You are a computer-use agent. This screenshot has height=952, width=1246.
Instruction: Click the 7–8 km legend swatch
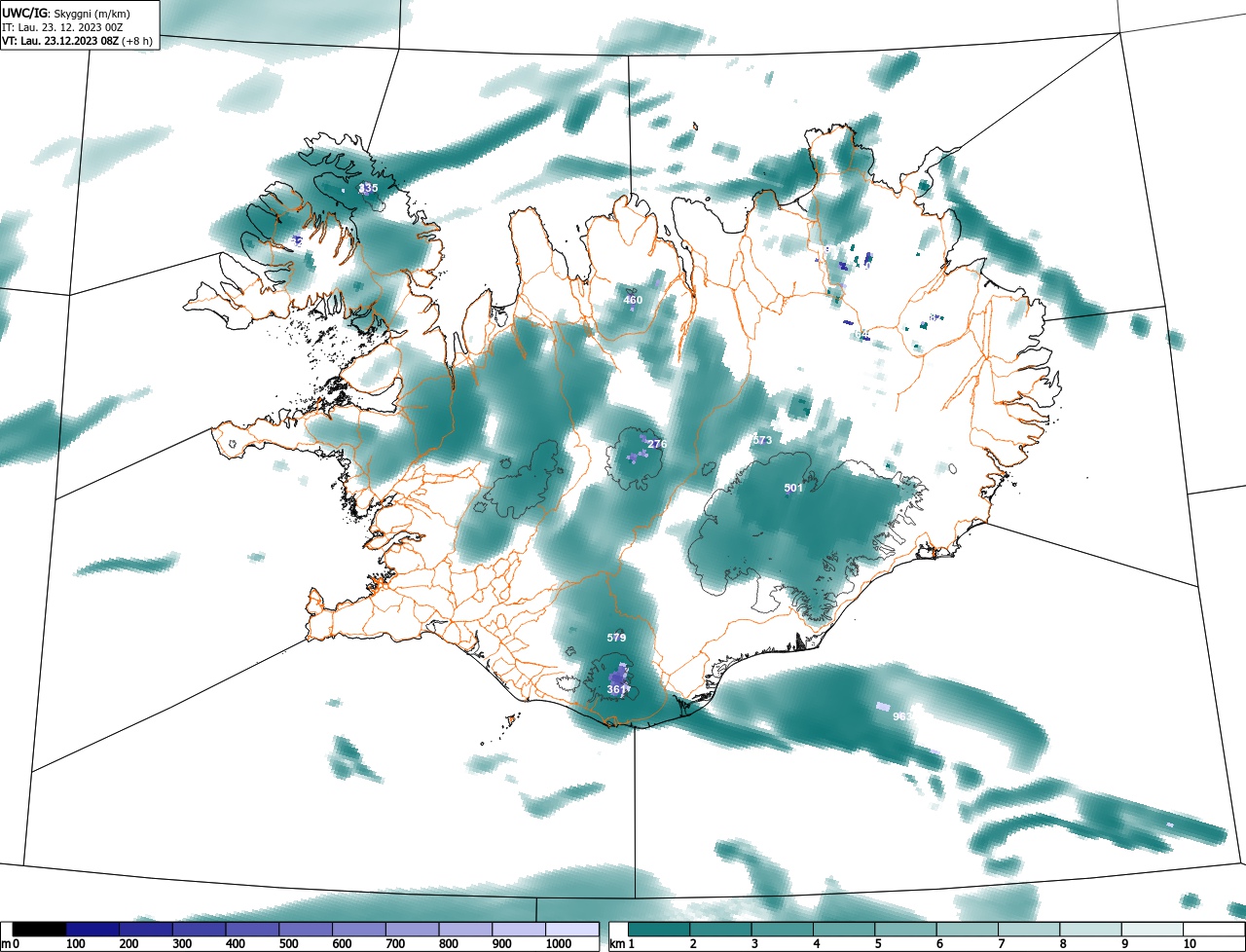pos(1029,930)
